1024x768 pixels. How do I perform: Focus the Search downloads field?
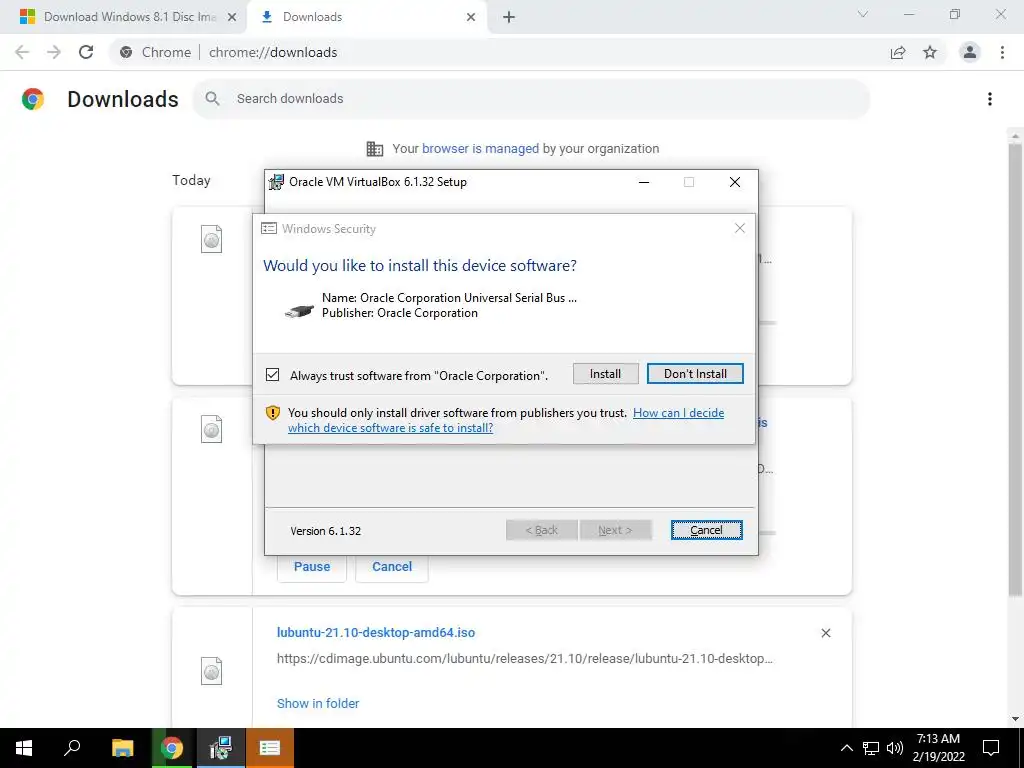click(x=531, y=99)
